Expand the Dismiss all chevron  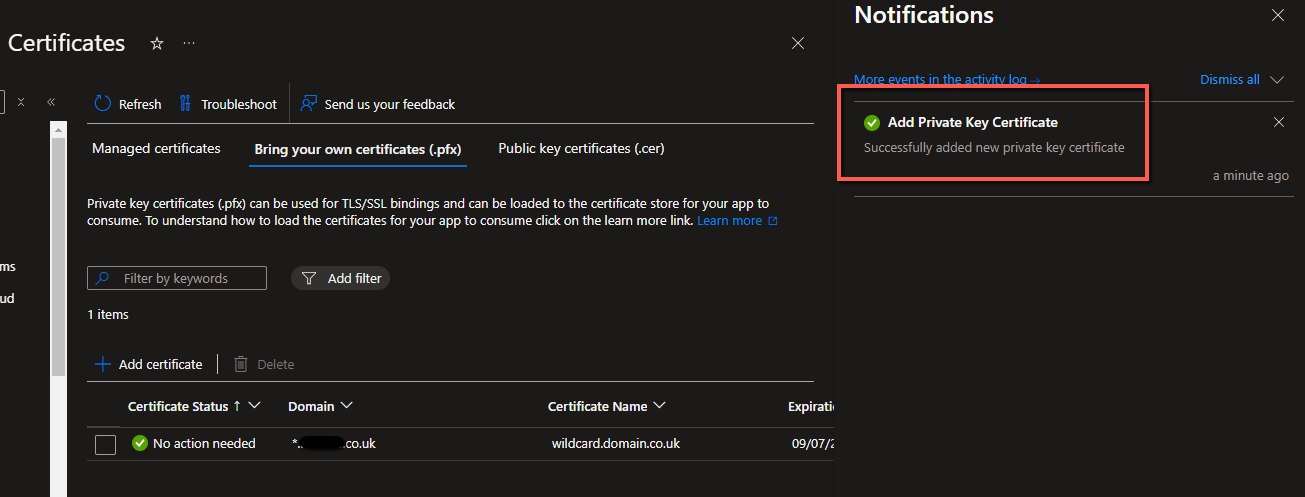1277,80
